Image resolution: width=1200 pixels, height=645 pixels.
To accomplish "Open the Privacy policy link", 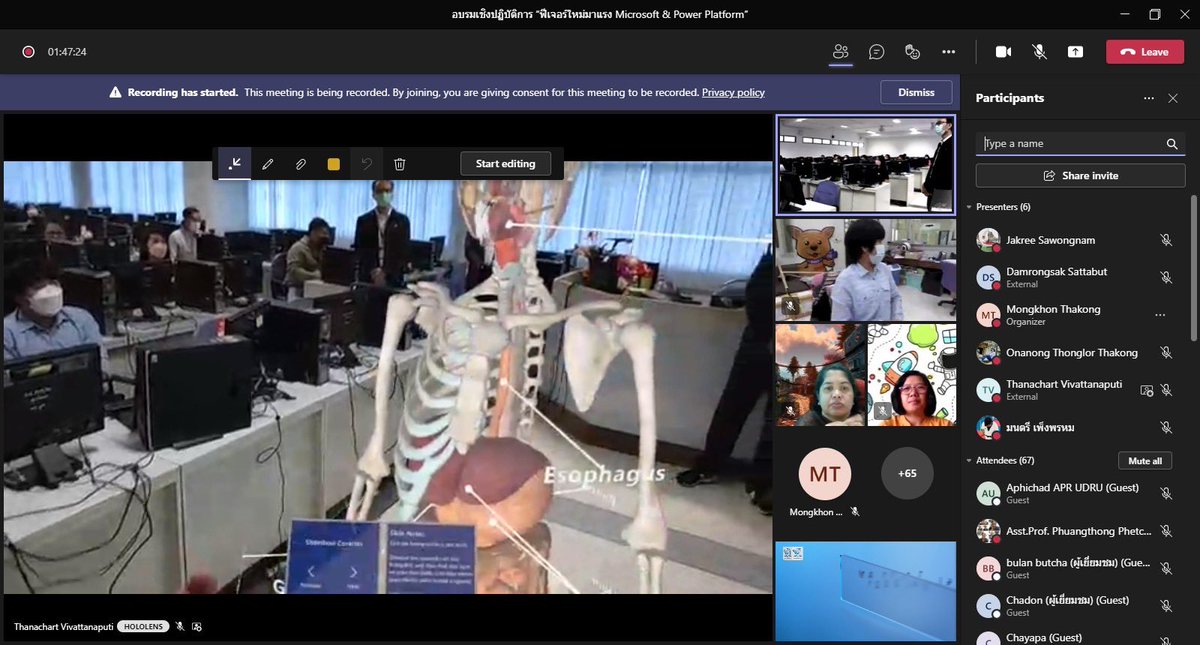I will (x=733, y=92).
